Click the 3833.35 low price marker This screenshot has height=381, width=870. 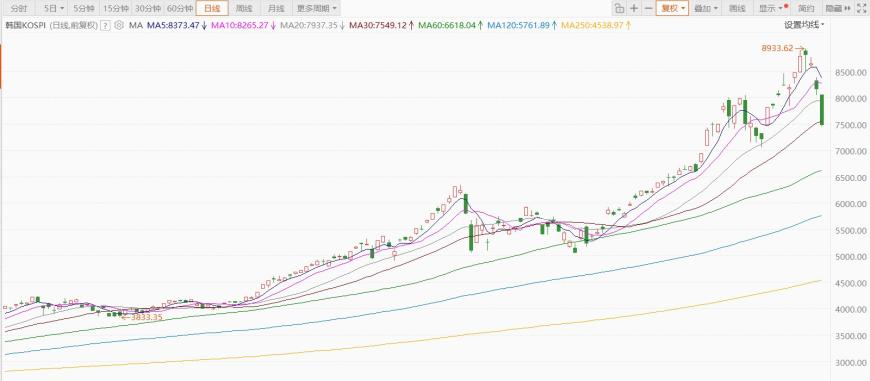146,317
